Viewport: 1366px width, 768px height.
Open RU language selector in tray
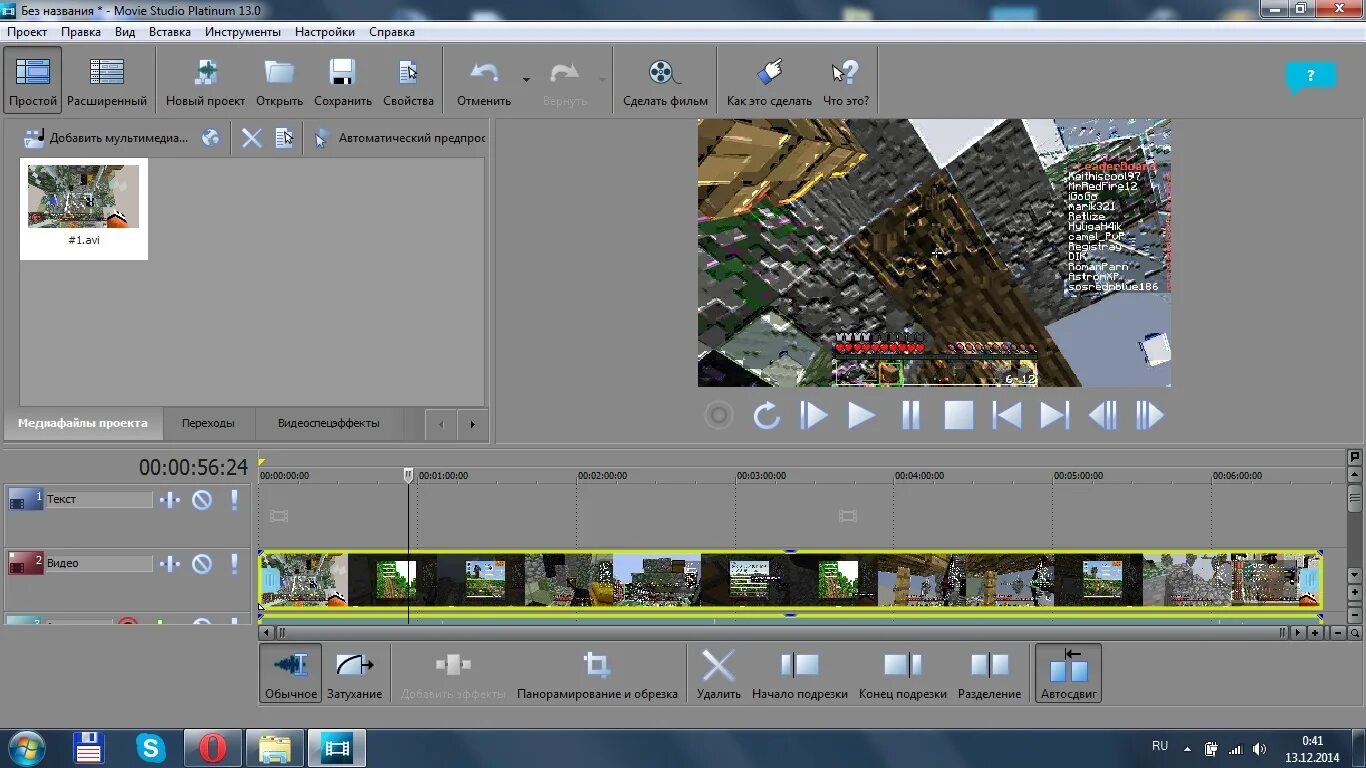coord(1160,746)
